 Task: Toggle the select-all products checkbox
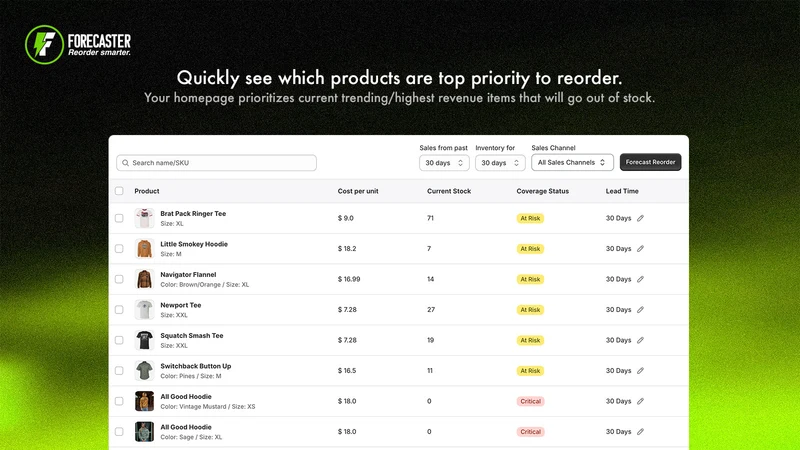(x=119, y=191)
